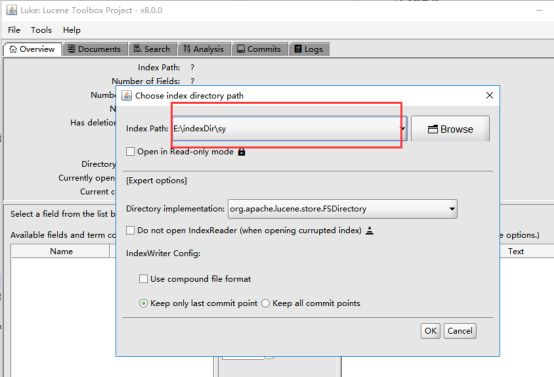This screenshot has height=377, width=554.
Task: Switch to the Analysis tab
Action: 204,49
